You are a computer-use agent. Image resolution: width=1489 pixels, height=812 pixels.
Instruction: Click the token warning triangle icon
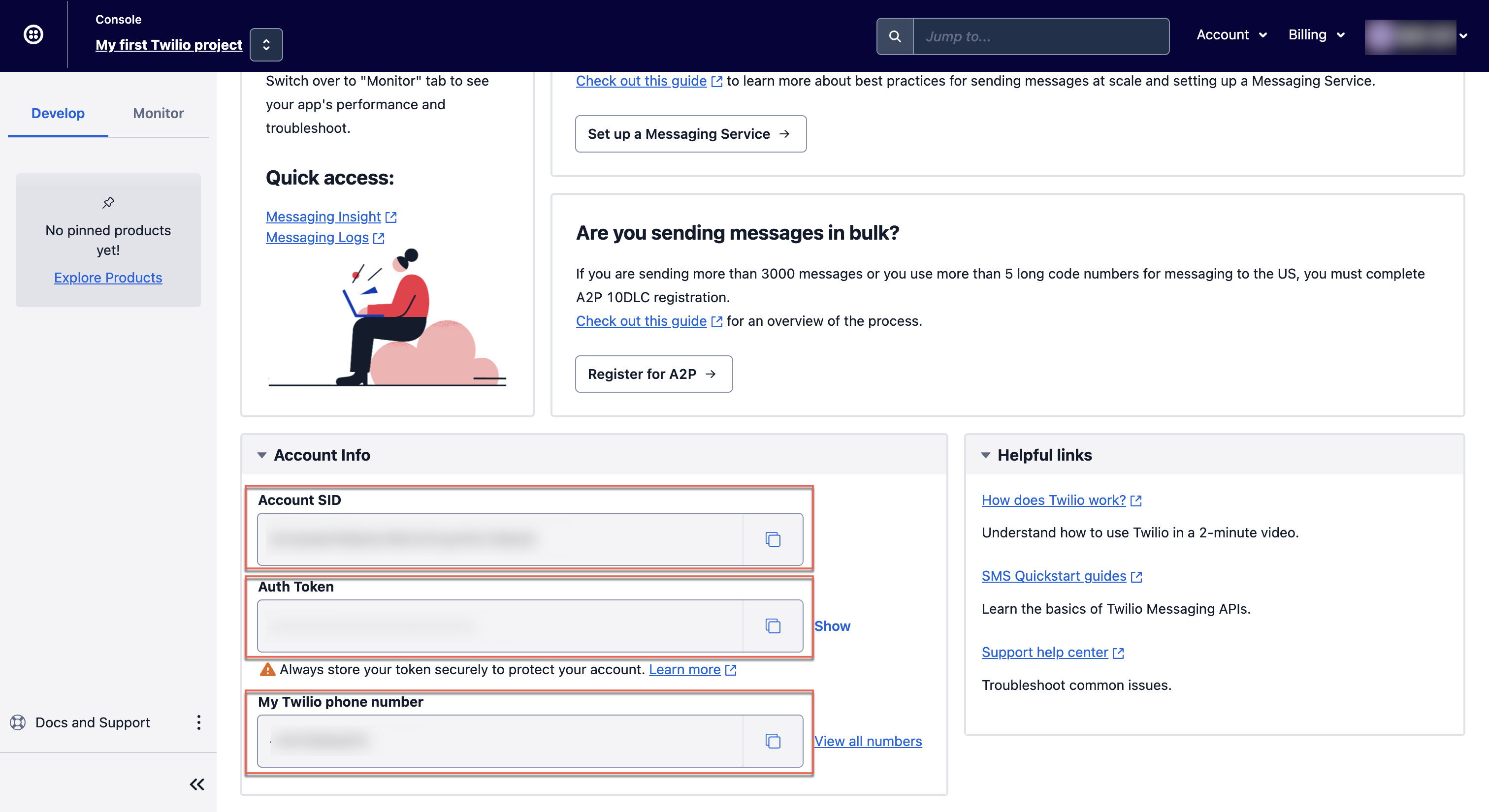point(267,669)
